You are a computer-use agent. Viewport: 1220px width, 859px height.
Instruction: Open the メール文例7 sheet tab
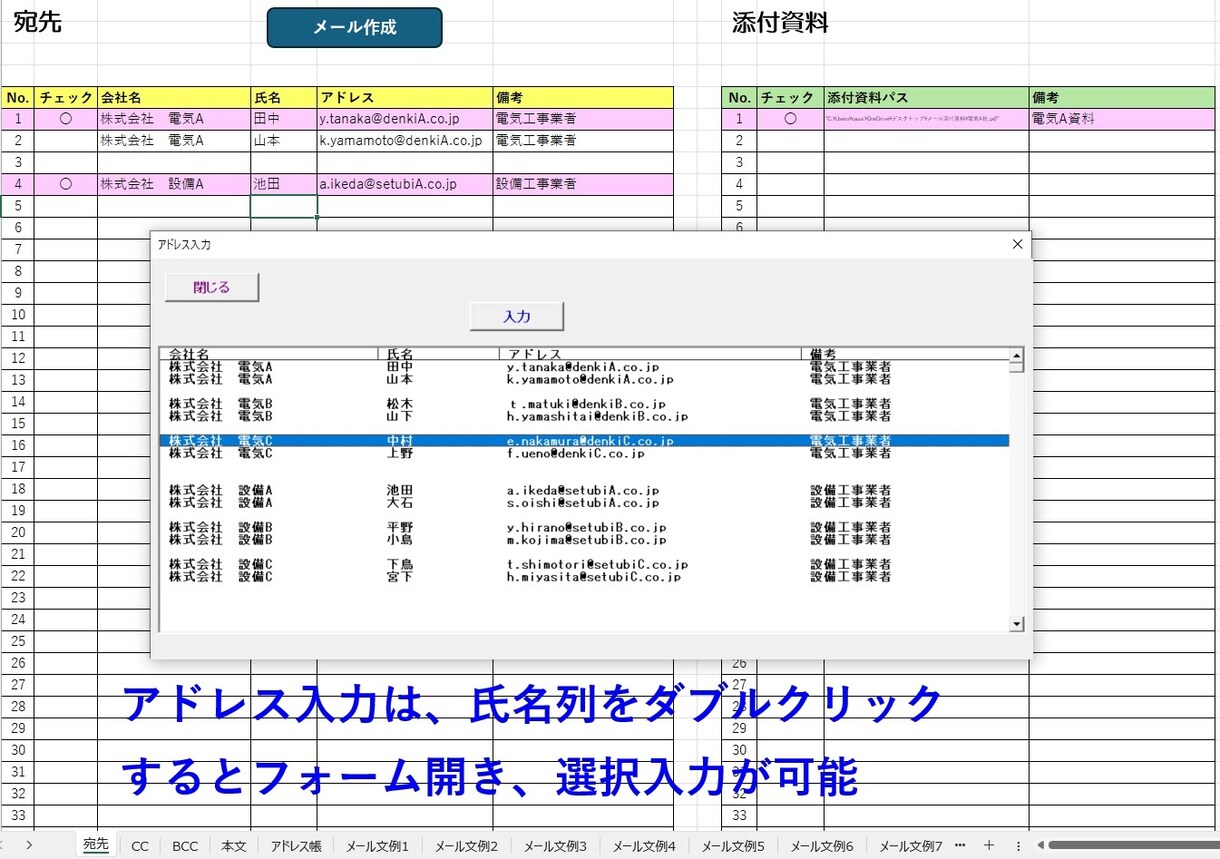pos(911,846)
